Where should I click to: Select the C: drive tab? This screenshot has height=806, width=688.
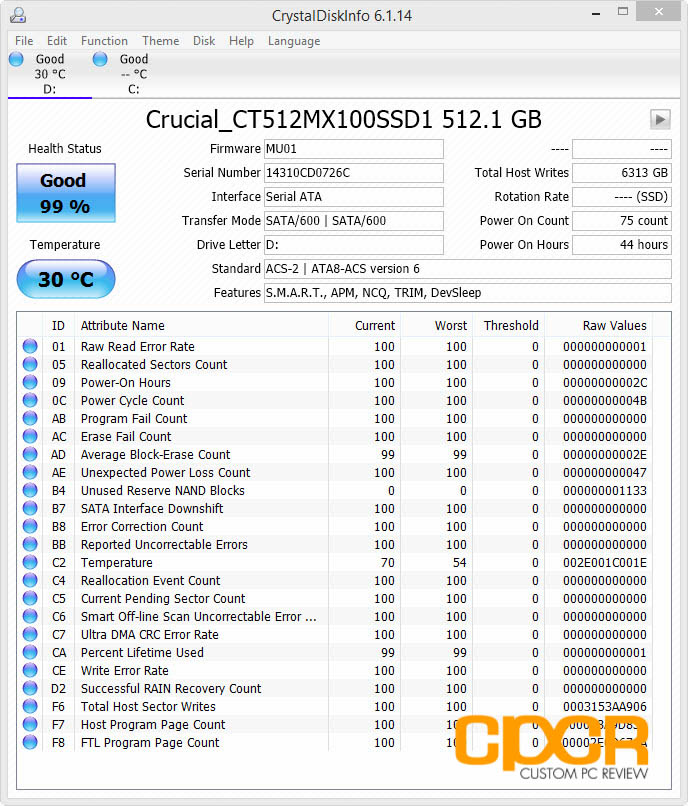134,74
